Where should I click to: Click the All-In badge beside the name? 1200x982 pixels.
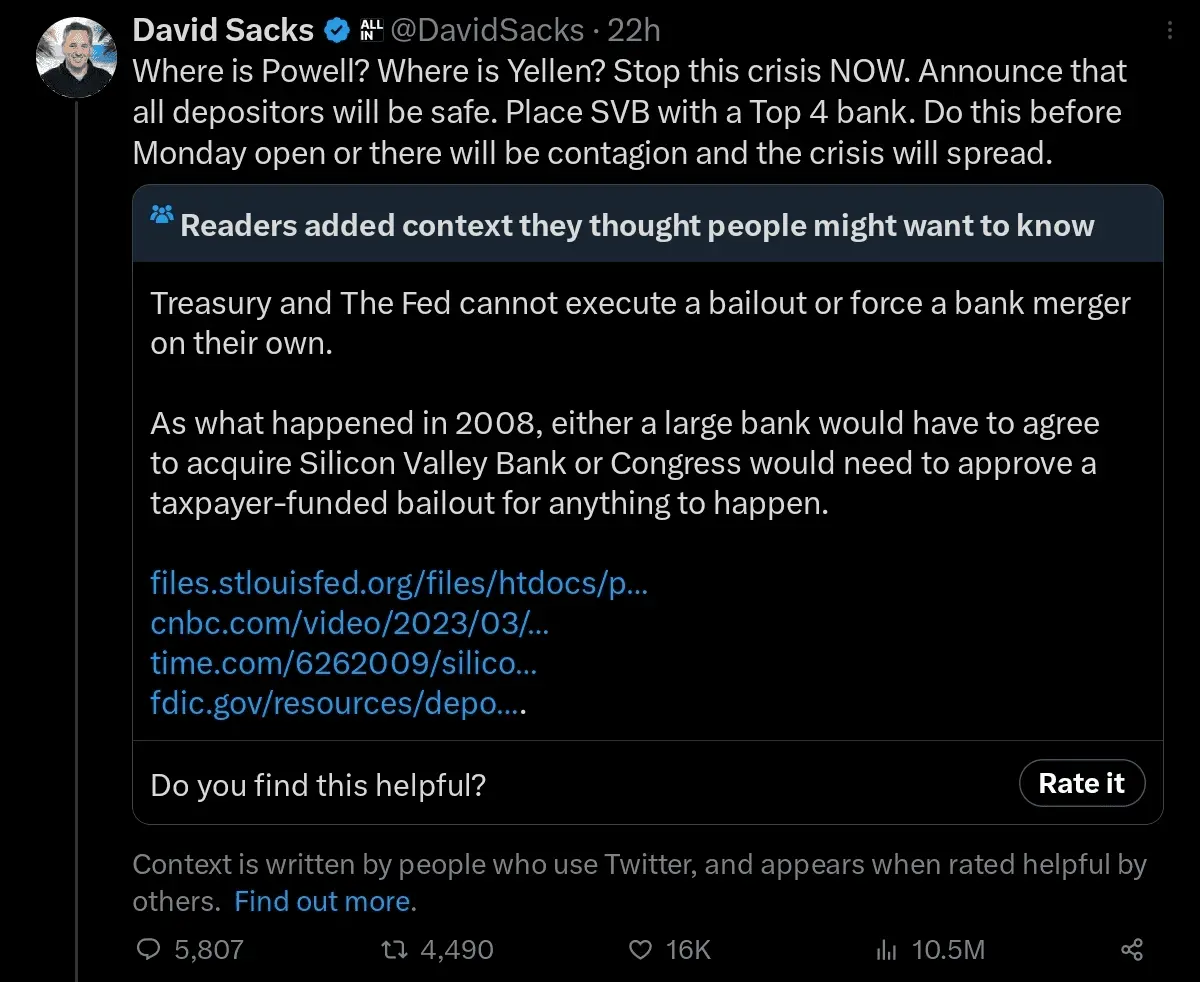pos(370,31)
